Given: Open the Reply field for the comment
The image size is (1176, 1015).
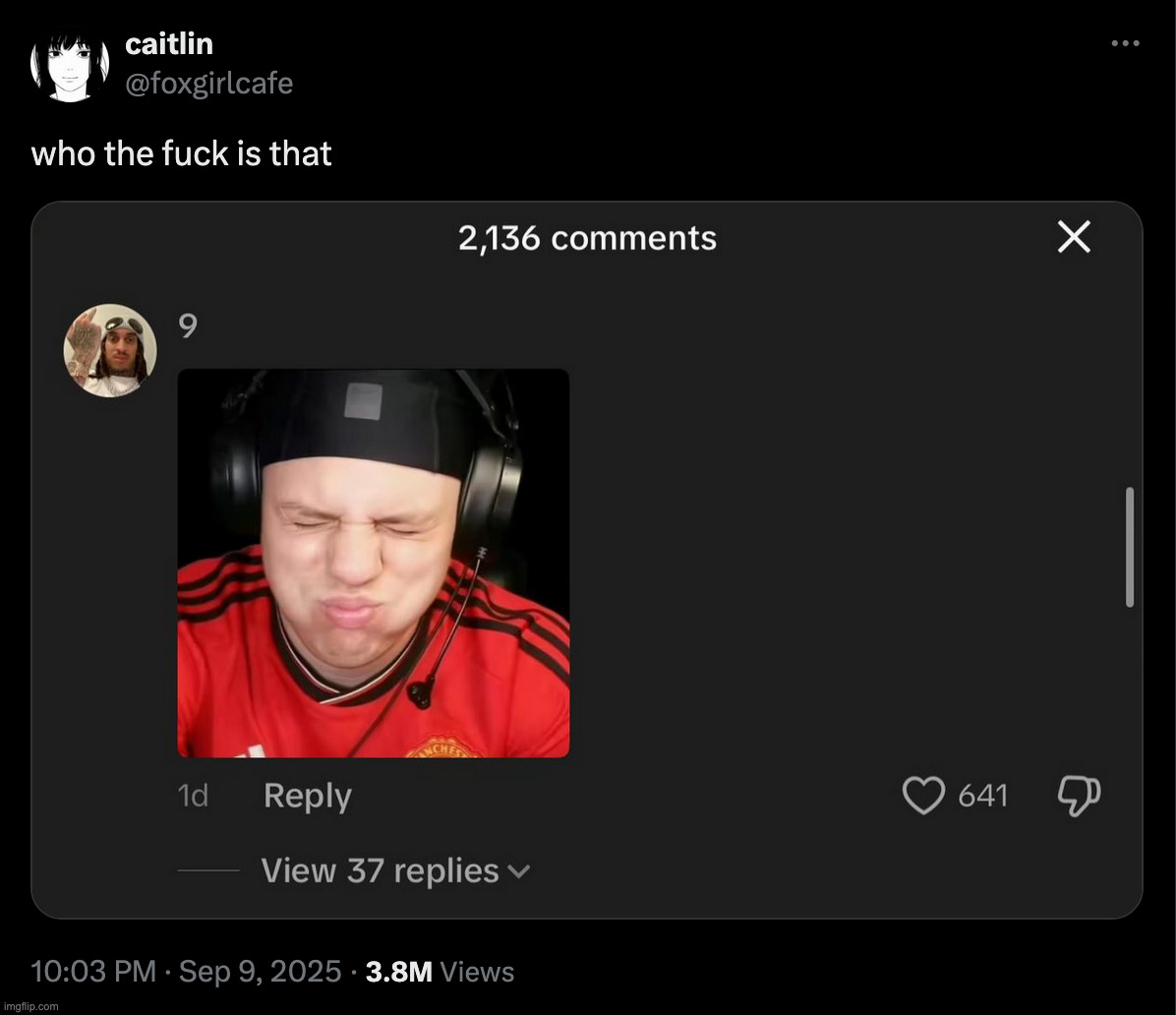Looking at the screenshot, I should (x=308, y=796).
